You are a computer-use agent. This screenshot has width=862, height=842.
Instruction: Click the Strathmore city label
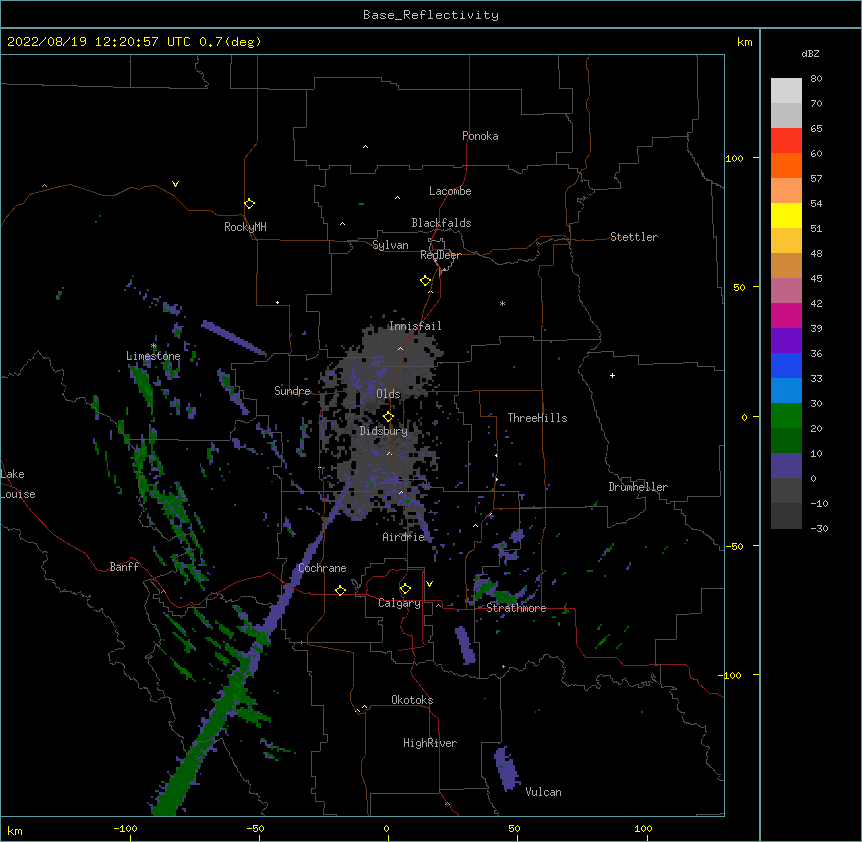click(x=516, y=608)
